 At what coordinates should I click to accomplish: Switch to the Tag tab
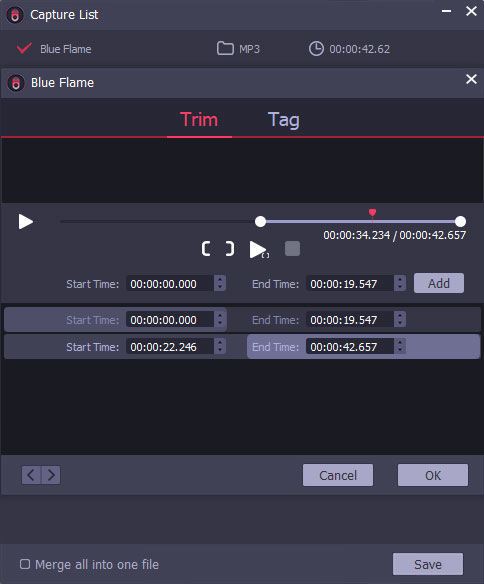[283, 120]
